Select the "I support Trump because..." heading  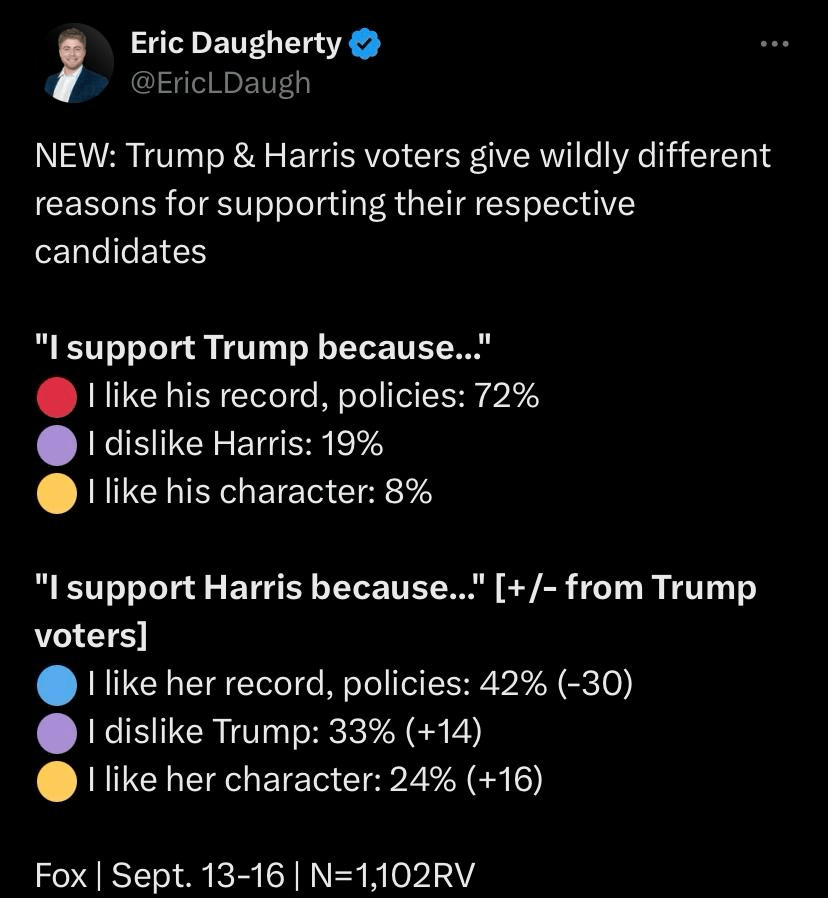264,348
